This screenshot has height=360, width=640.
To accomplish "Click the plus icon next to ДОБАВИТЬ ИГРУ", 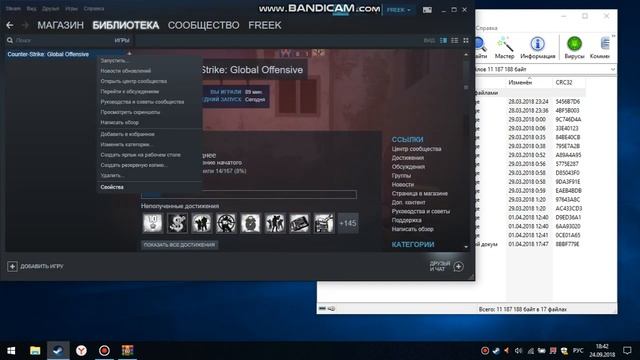I will [x=12, y=267].
